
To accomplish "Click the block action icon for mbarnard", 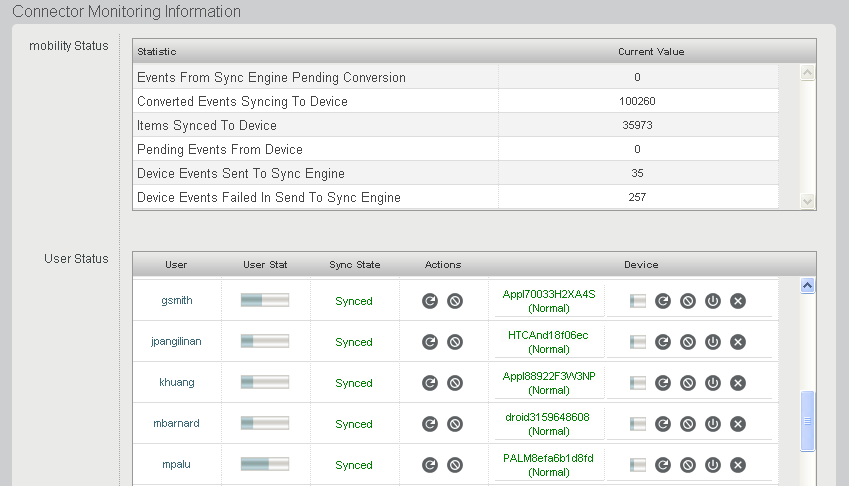I will pyautogui.click(x=455, y=424).
